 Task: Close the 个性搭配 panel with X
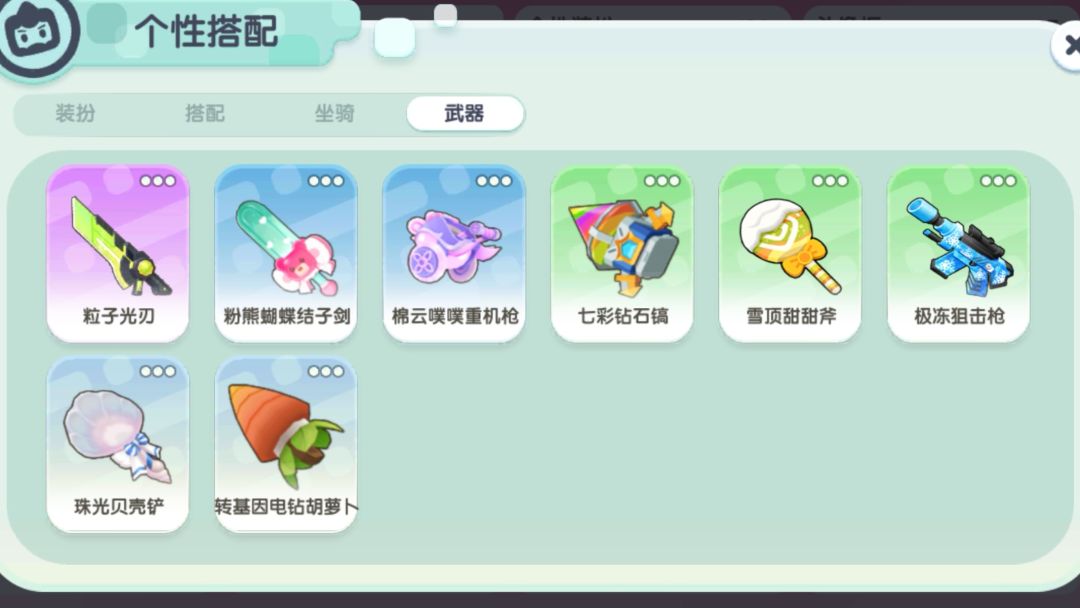point(1068,45)
